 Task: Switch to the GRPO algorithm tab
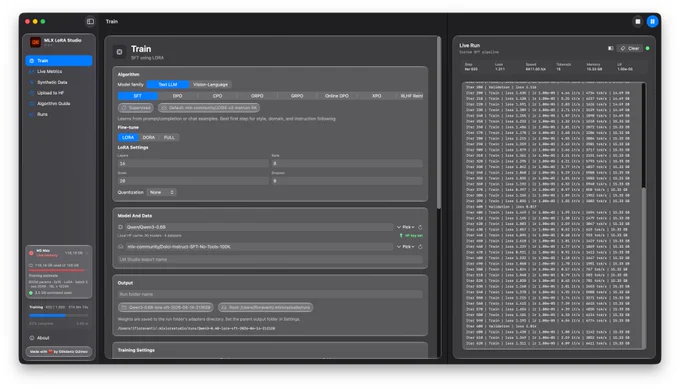point(297,96)
